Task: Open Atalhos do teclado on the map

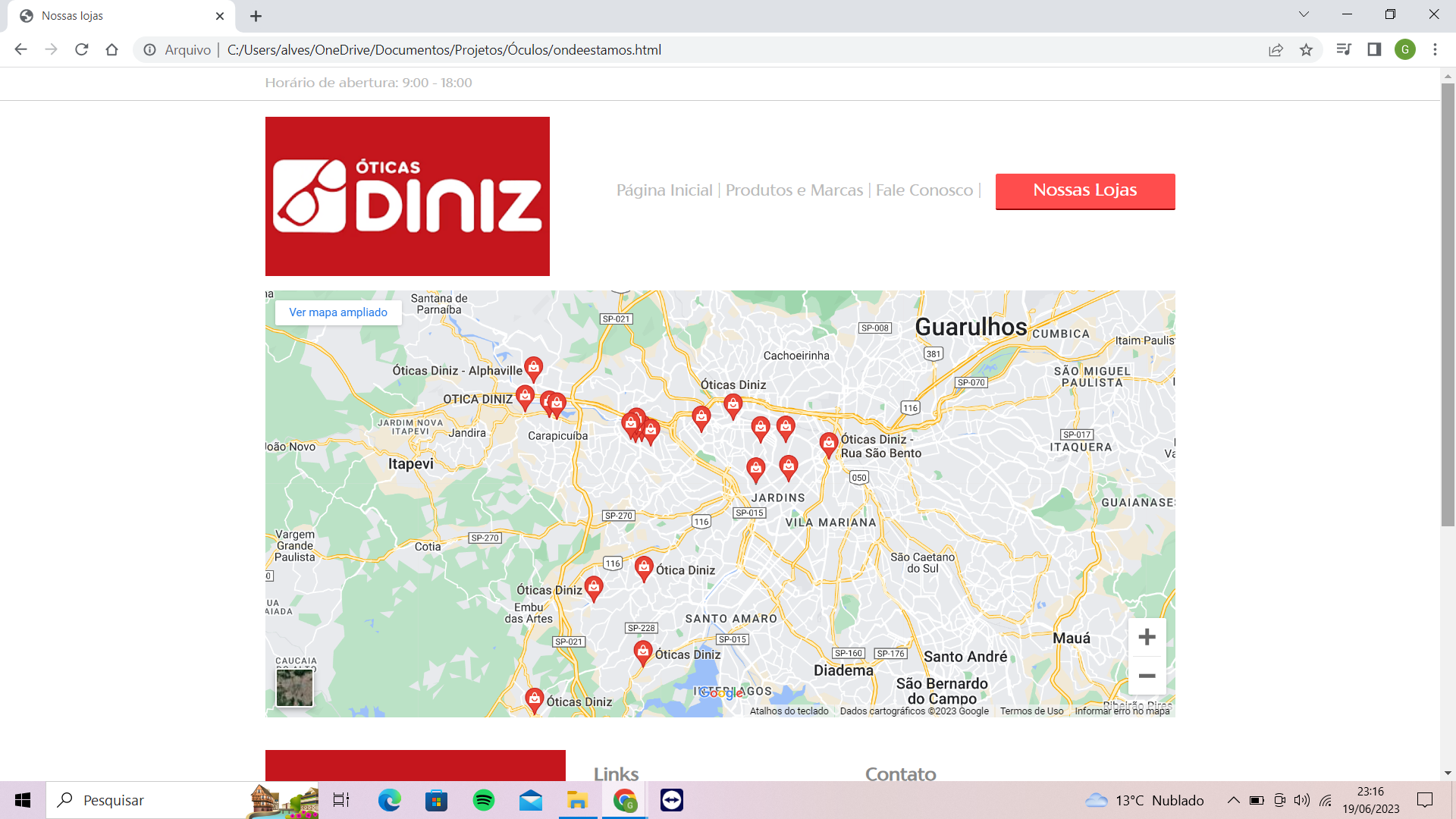Action: (789, 711)
